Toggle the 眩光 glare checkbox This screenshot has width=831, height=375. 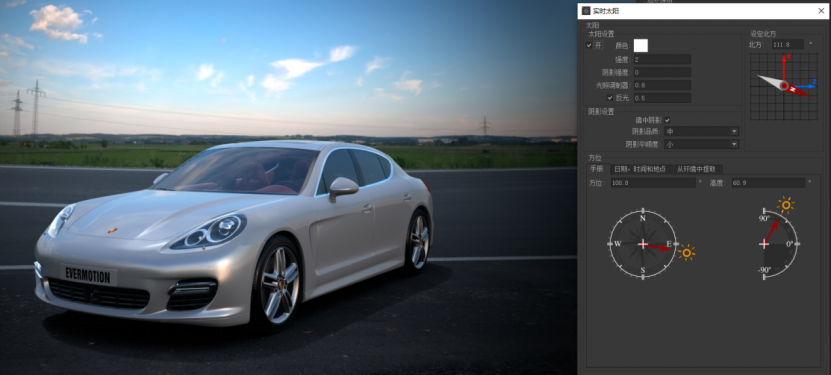(609, 98)
